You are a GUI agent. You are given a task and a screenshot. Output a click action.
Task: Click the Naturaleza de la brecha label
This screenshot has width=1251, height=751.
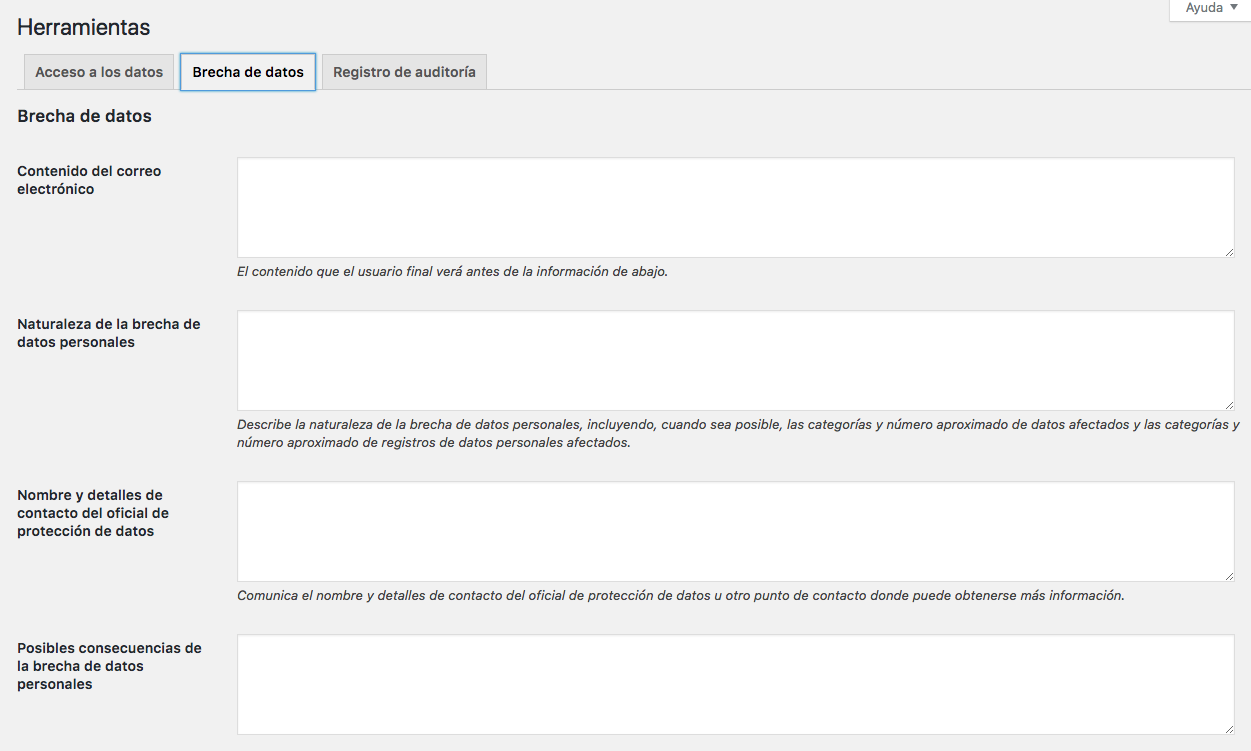pos(109,333)
